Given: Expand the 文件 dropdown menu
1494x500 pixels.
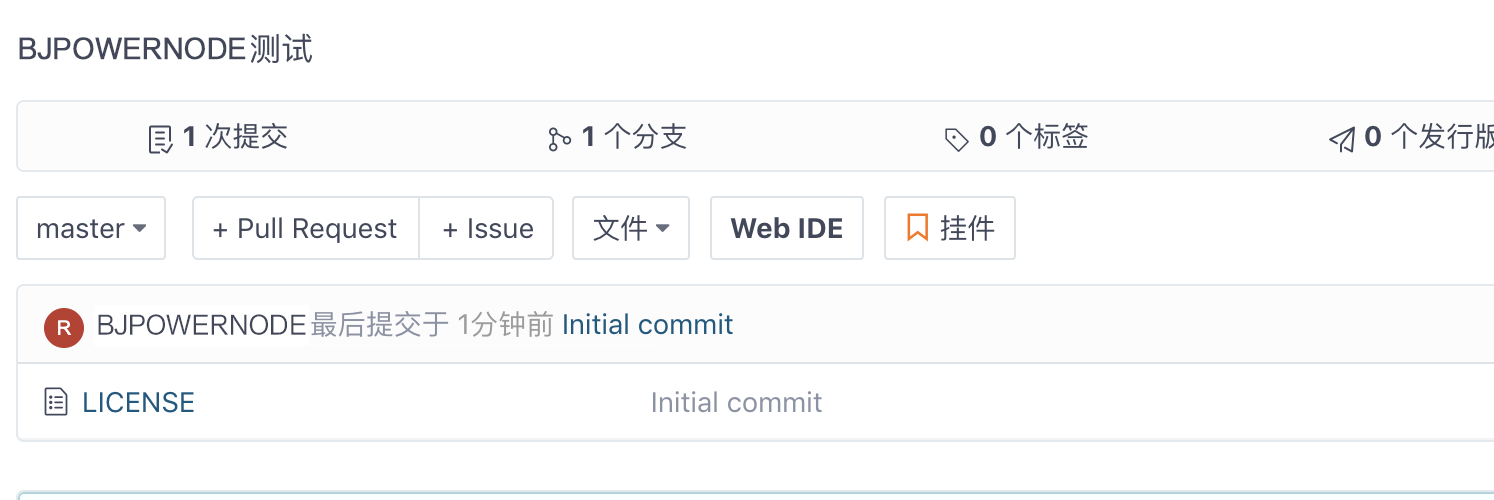Looking at the screenshot, I should 631,229.
